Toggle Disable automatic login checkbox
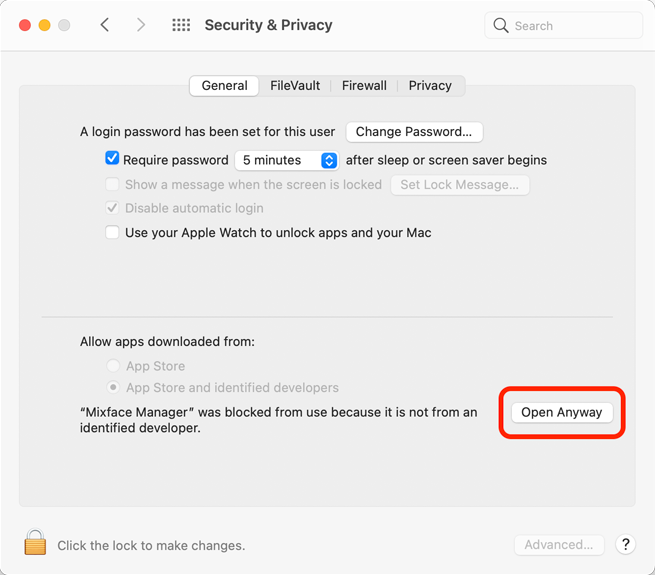The height and width of the screenshot is (575, 655). point(113,208)
